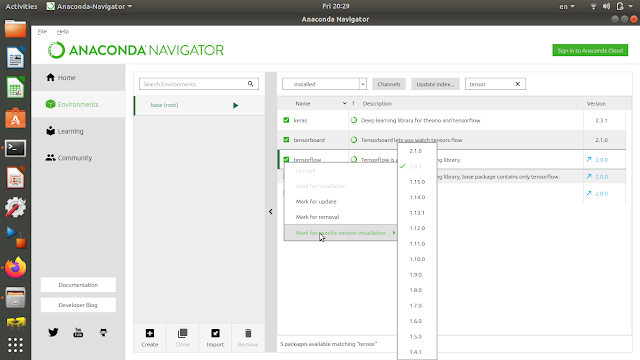Screen dimensions: 640x360
Task: Click the Version column header
Action: (596, 104)
